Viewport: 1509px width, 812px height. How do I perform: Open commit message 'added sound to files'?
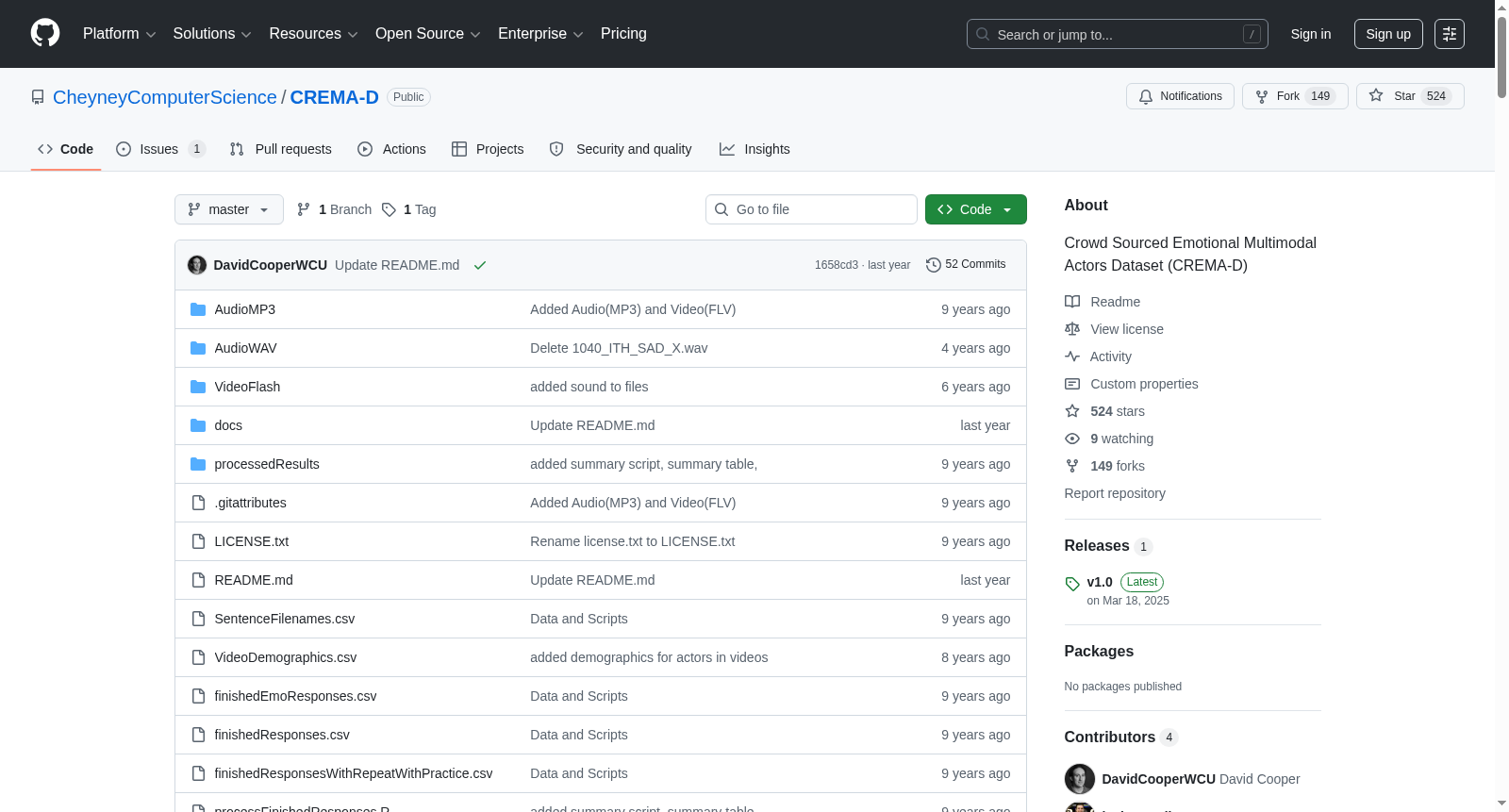[589, 387]
